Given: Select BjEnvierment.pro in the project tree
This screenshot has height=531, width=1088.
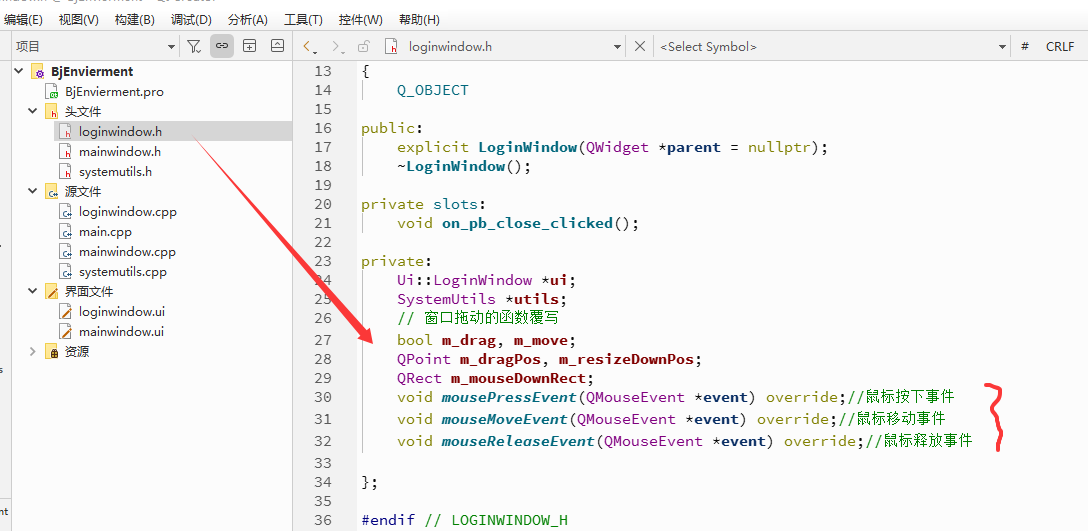Looking at the screenshot, I should 114,91.
